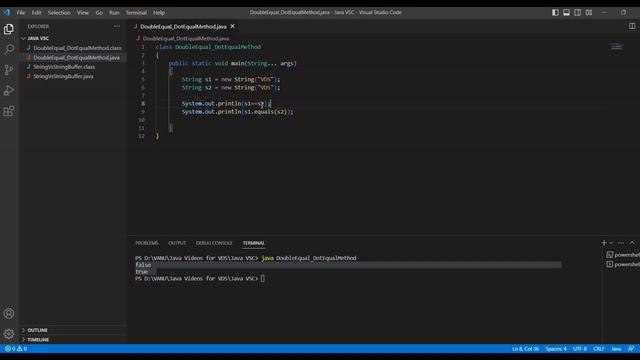Split the editor right
The width and height of the screenshot is (640, 360).
coord(632,26)
